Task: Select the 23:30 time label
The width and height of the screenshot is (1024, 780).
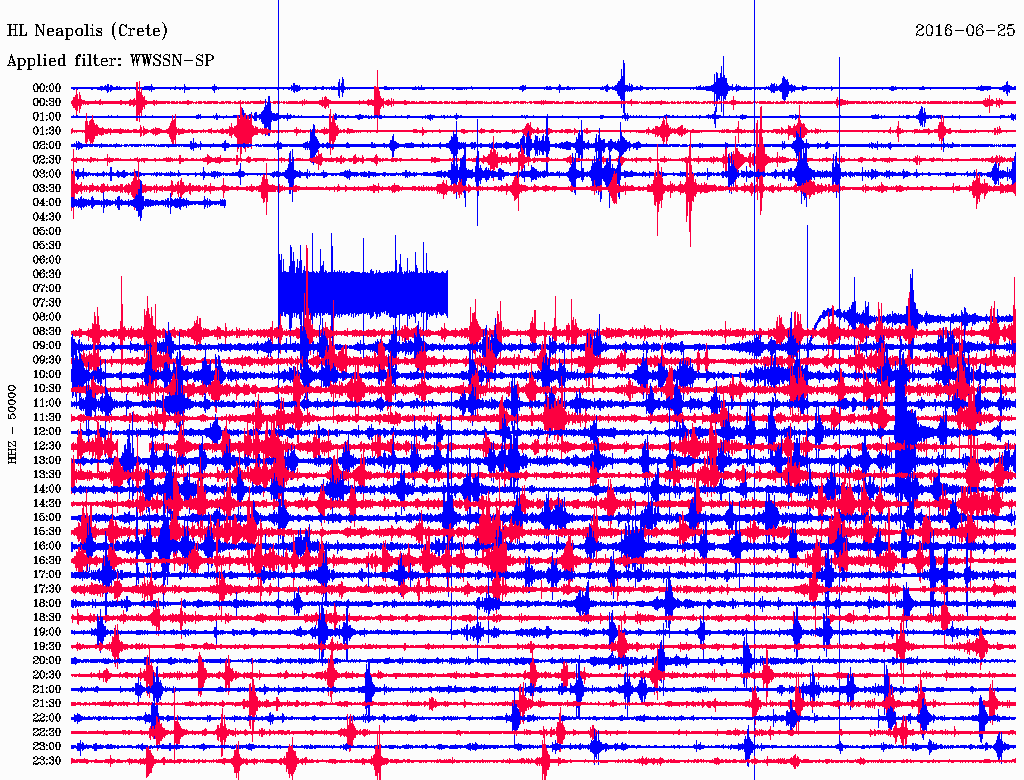Action: tap(47, 761)
